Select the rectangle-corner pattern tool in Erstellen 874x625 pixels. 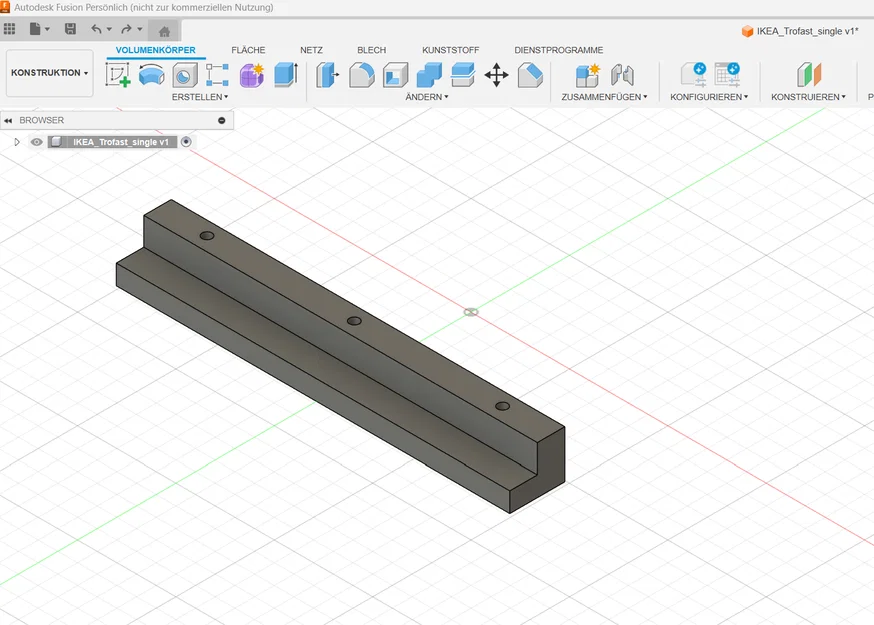(217, 75)
